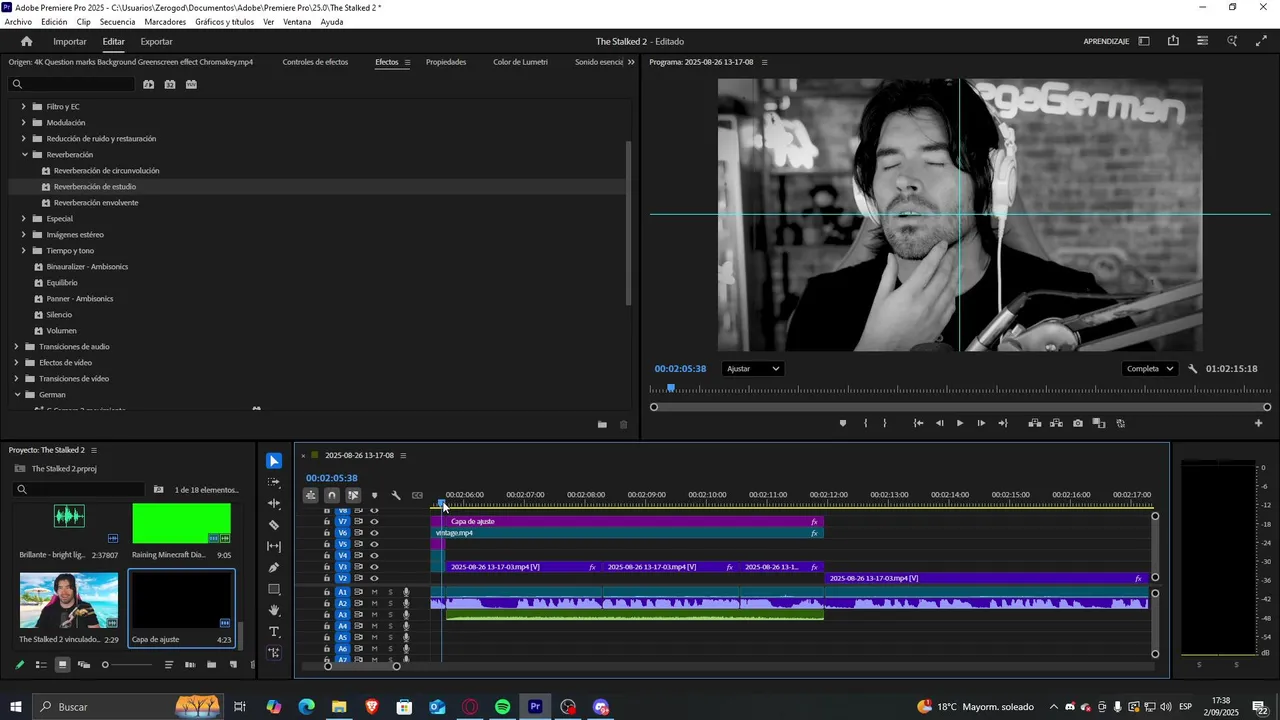Solo audio track A2

[x=390, y=604]
